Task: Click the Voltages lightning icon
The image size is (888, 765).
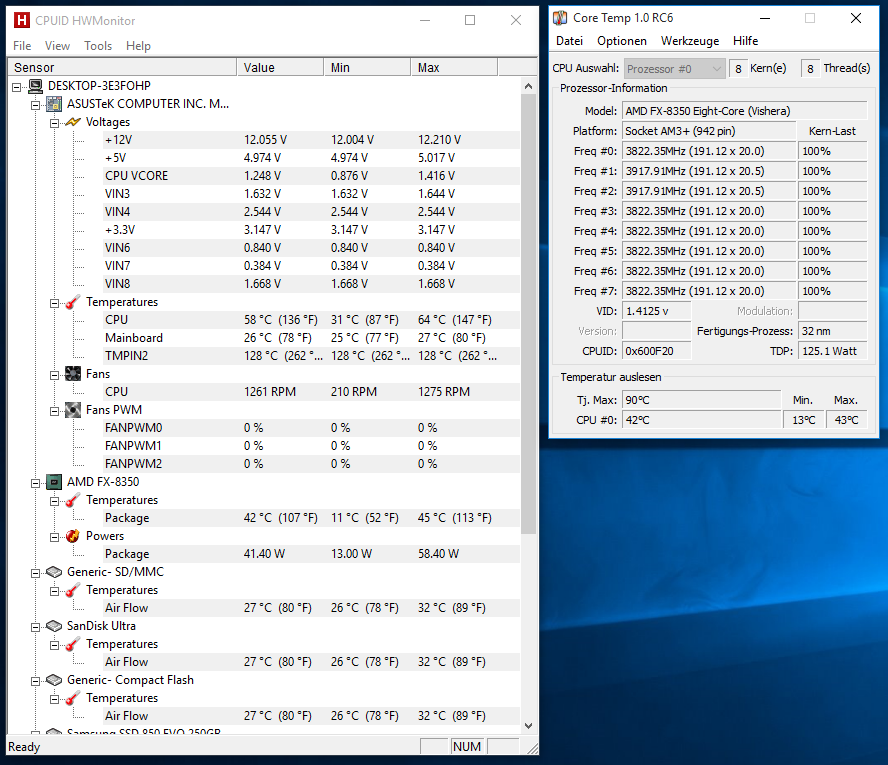Action: click(73, 122)
